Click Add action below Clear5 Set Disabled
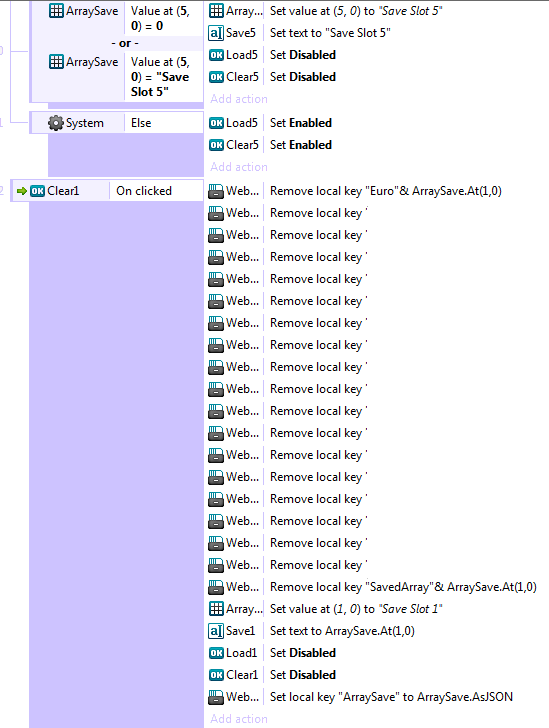549x728 pixels. 239,99
